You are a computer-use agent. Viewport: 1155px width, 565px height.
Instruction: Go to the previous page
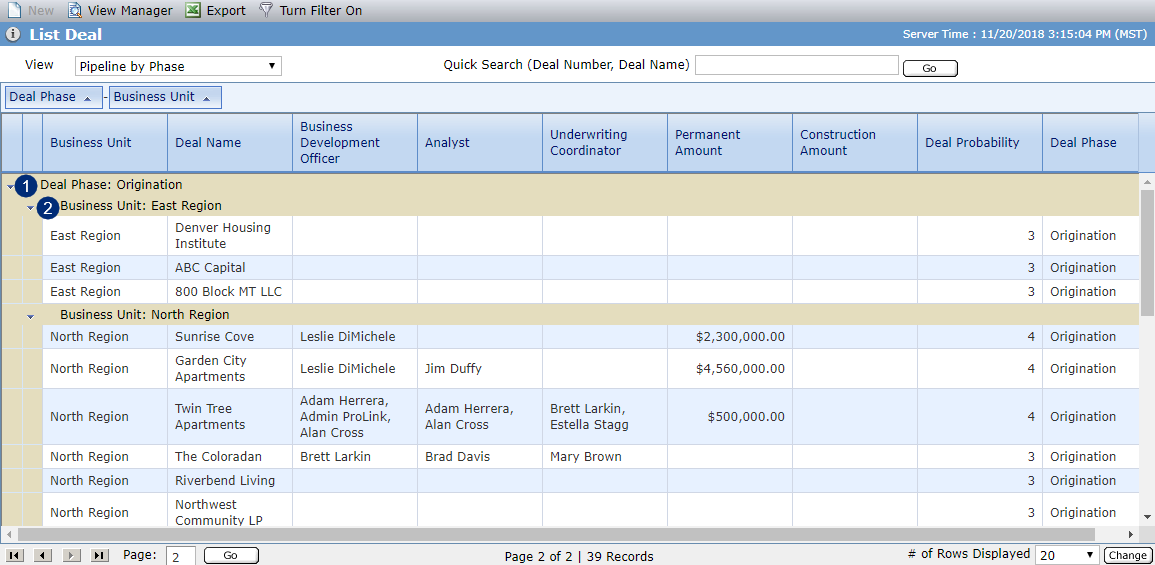[43, 555]
